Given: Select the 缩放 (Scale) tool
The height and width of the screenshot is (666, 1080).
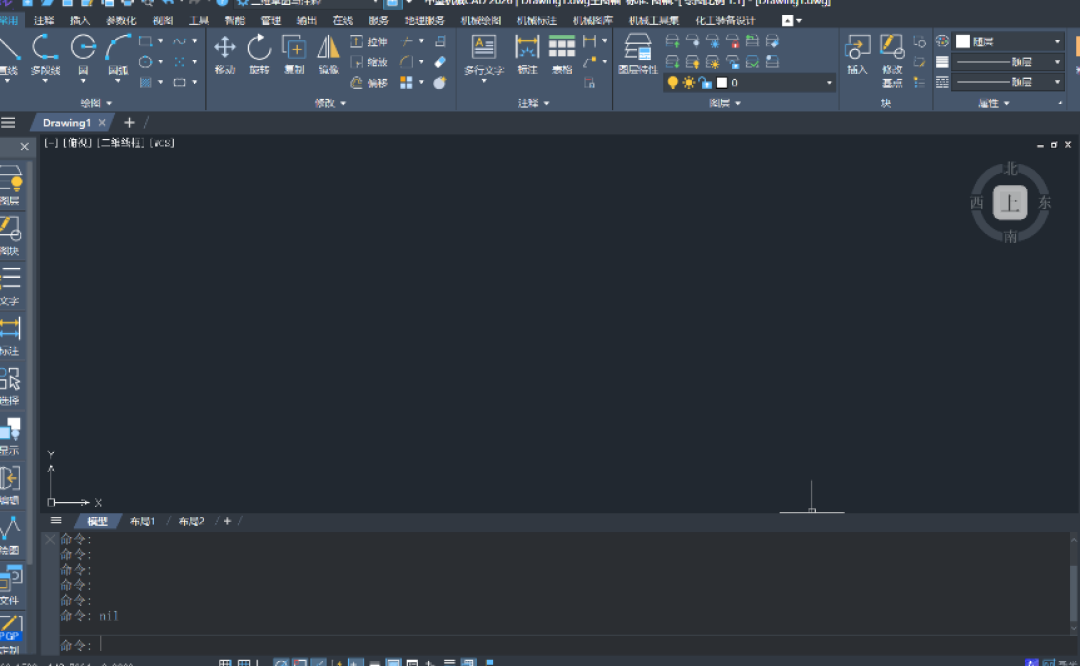Looking at the screenshot, I should click(x=369, y=63).
